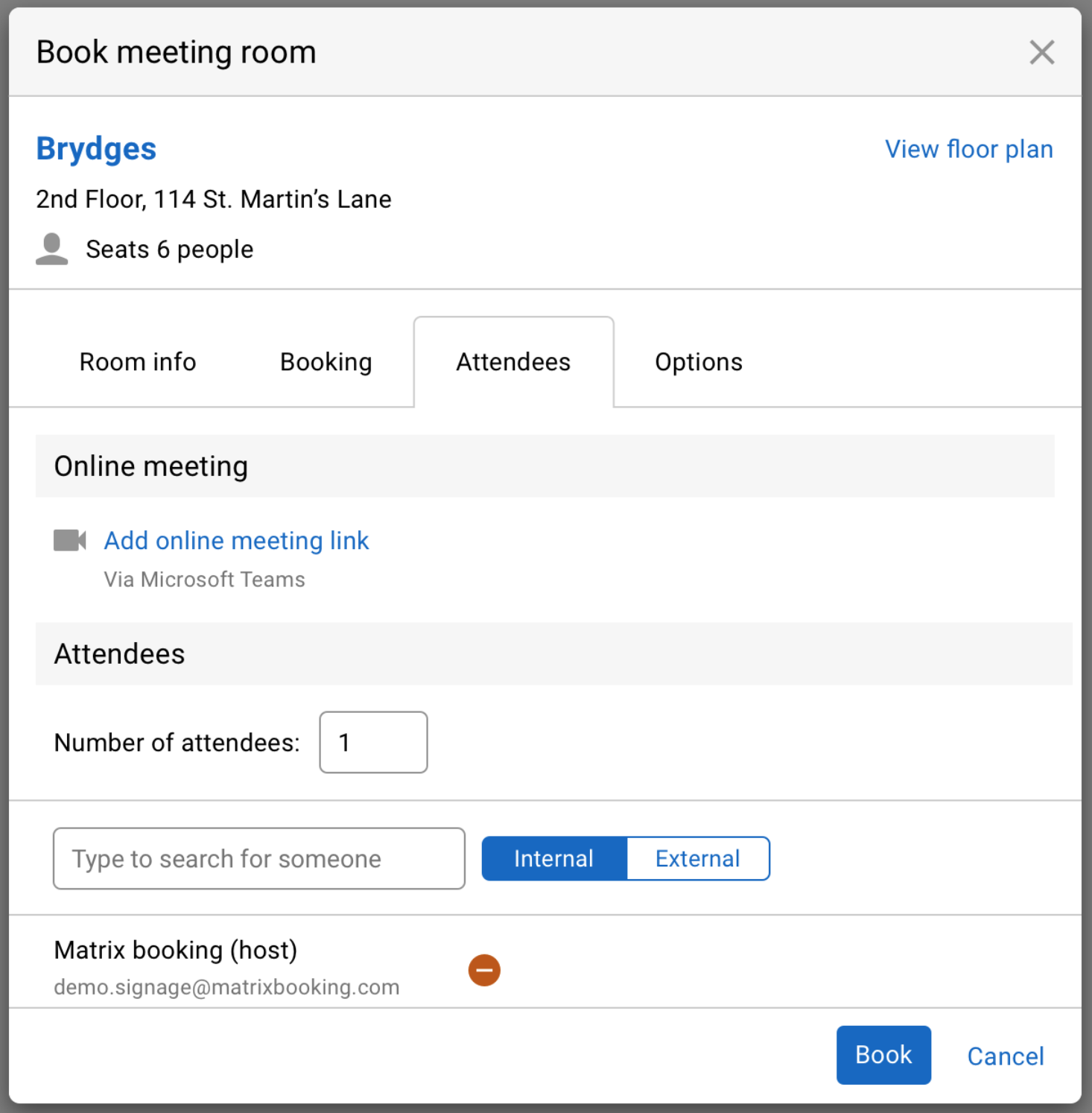Select the Attendees tab
The image size is (1092, 1113).
pyautogui.click(x=513, y=362)
